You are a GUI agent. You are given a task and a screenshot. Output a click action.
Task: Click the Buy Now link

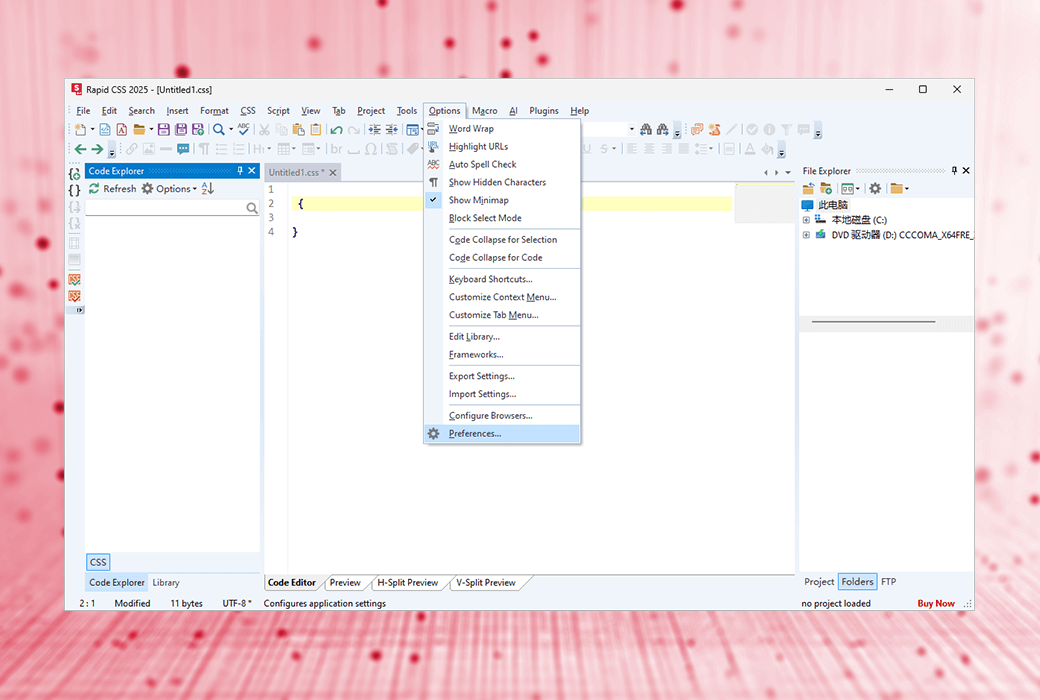pyautogui.click(x=936, y=604)
